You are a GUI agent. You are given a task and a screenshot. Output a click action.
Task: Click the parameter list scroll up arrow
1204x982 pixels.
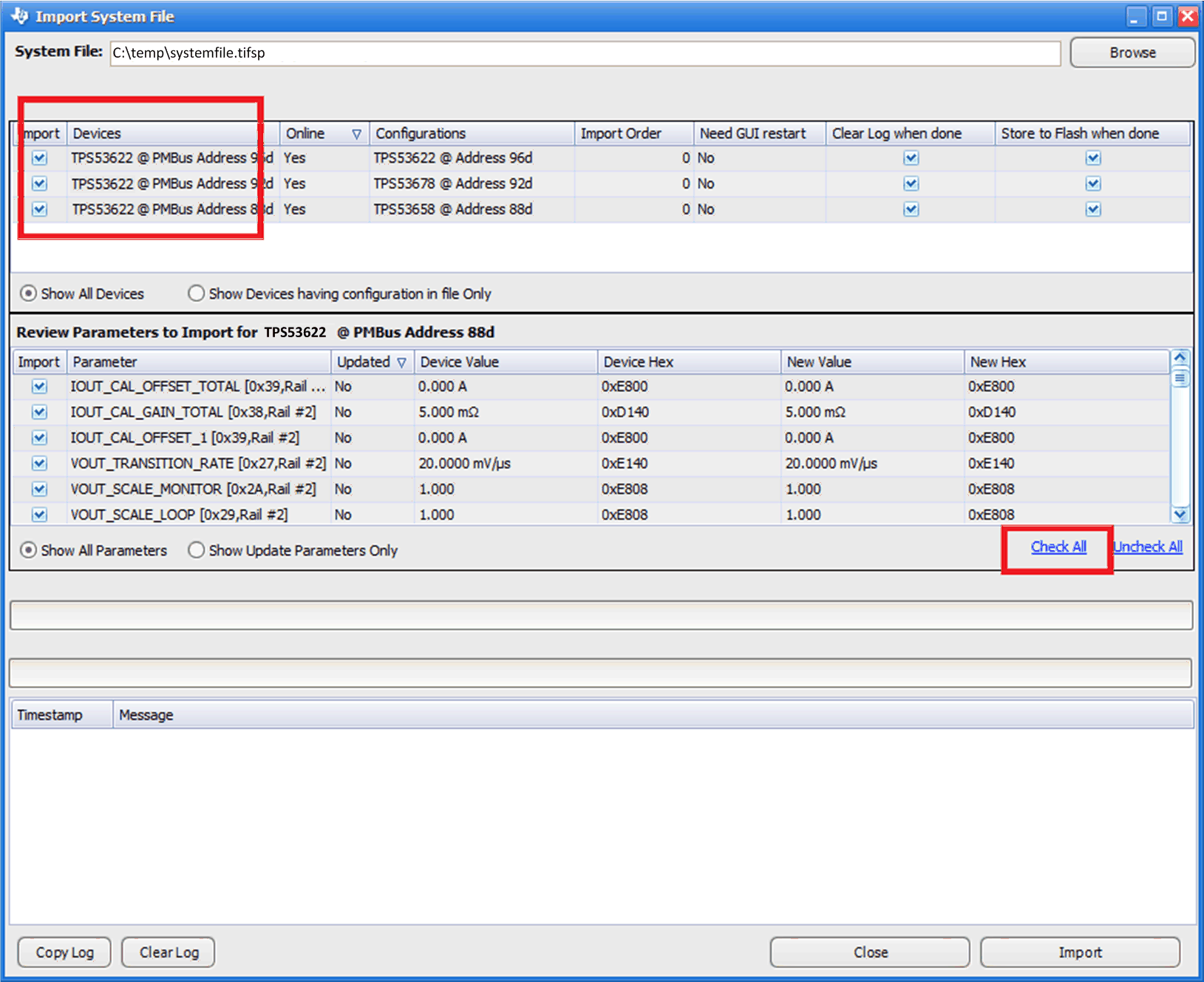click(x=1180, y=358)
